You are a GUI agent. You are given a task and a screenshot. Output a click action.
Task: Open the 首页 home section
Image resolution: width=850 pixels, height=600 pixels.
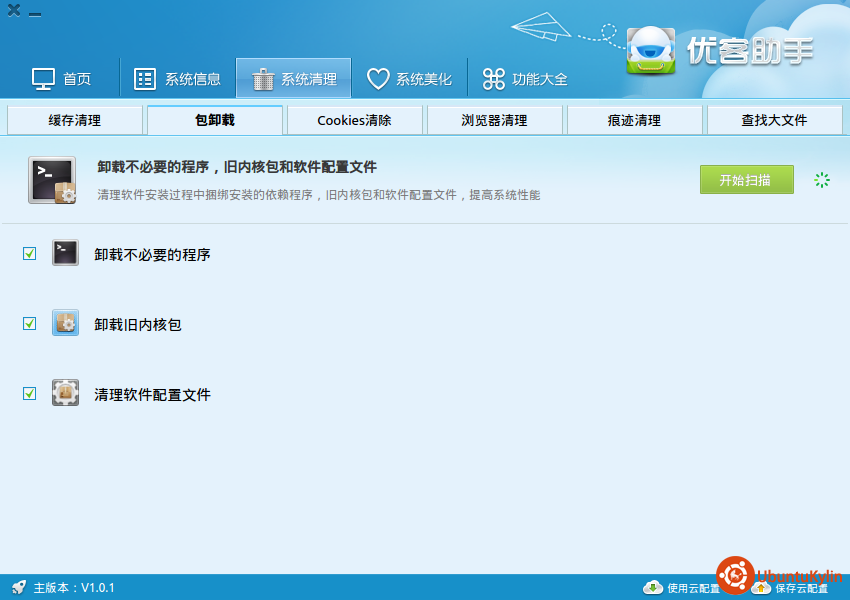pos(62,79)
